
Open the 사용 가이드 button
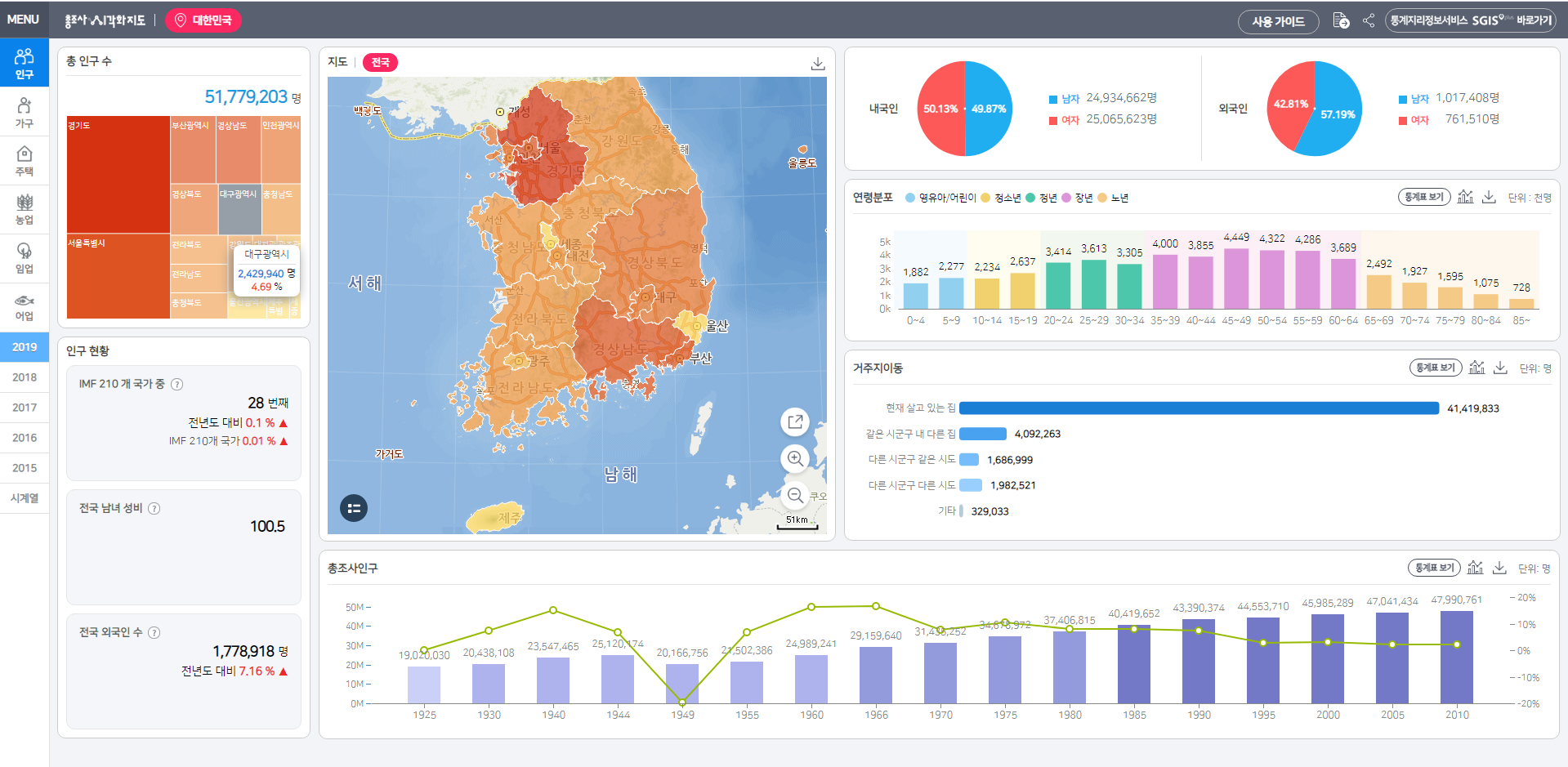pos(1278,21)
